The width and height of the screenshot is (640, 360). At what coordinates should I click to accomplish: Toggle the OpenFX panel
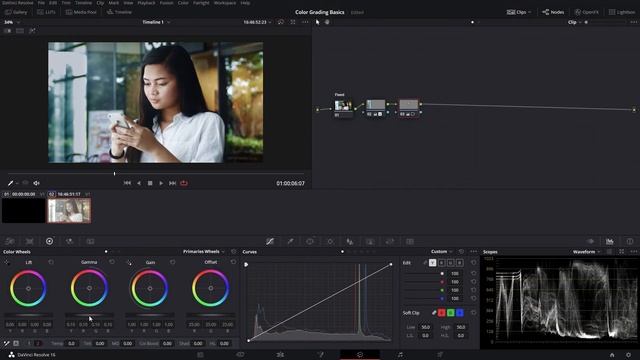(x=587, y=12)
